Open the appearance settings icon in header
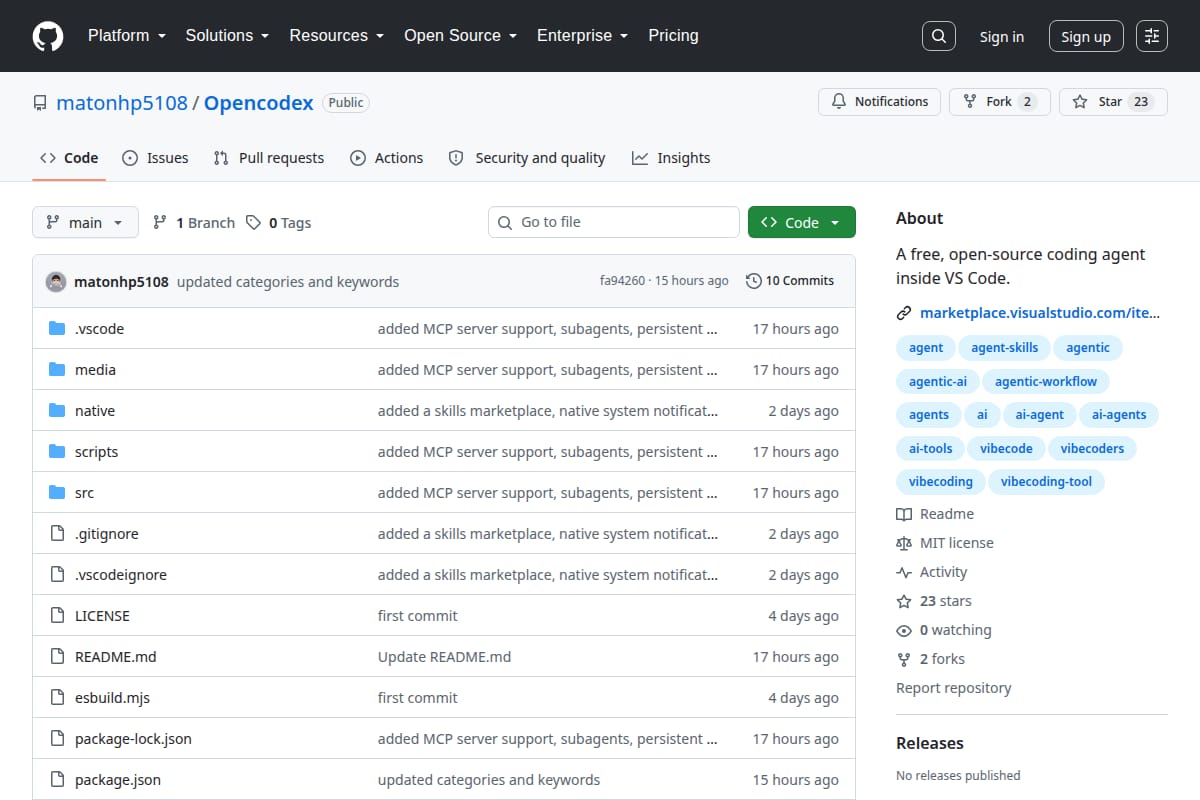 (x=1152, y=36)
